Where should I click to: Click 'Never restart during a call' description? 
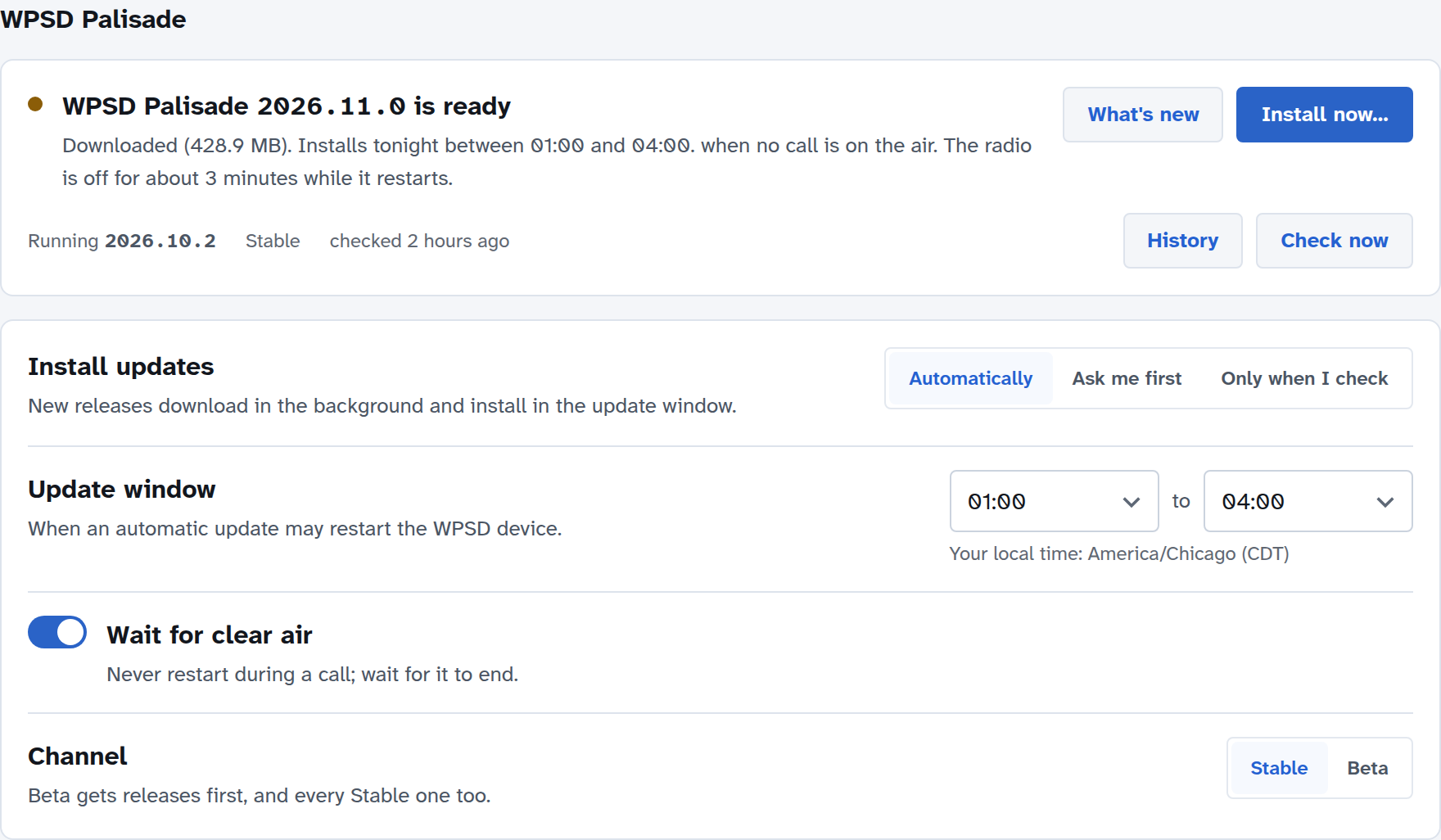point(313,675)
